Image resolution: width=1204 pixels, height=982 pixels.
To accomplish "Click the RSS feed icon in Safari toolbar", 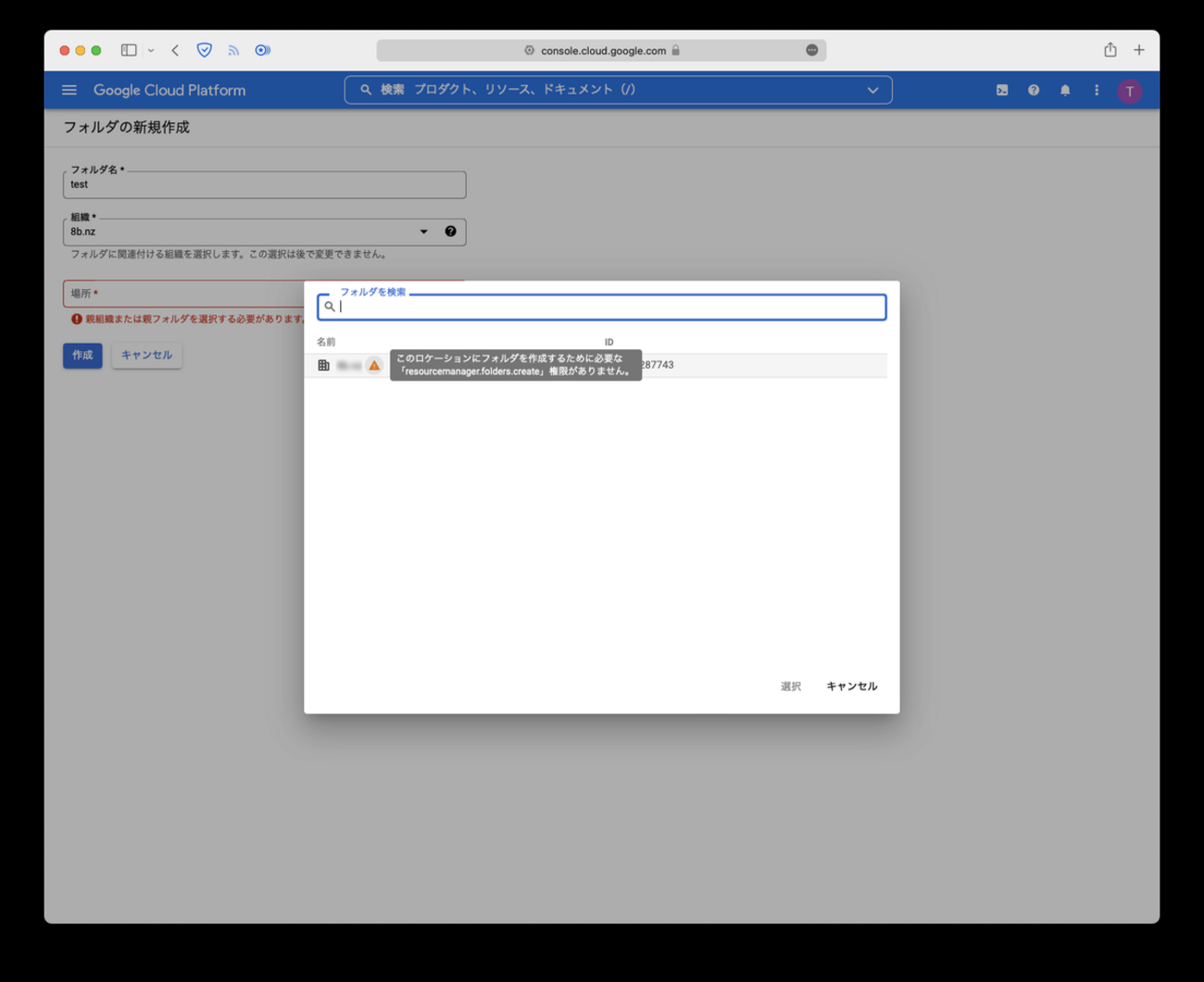I will click(x=233, y=50).
